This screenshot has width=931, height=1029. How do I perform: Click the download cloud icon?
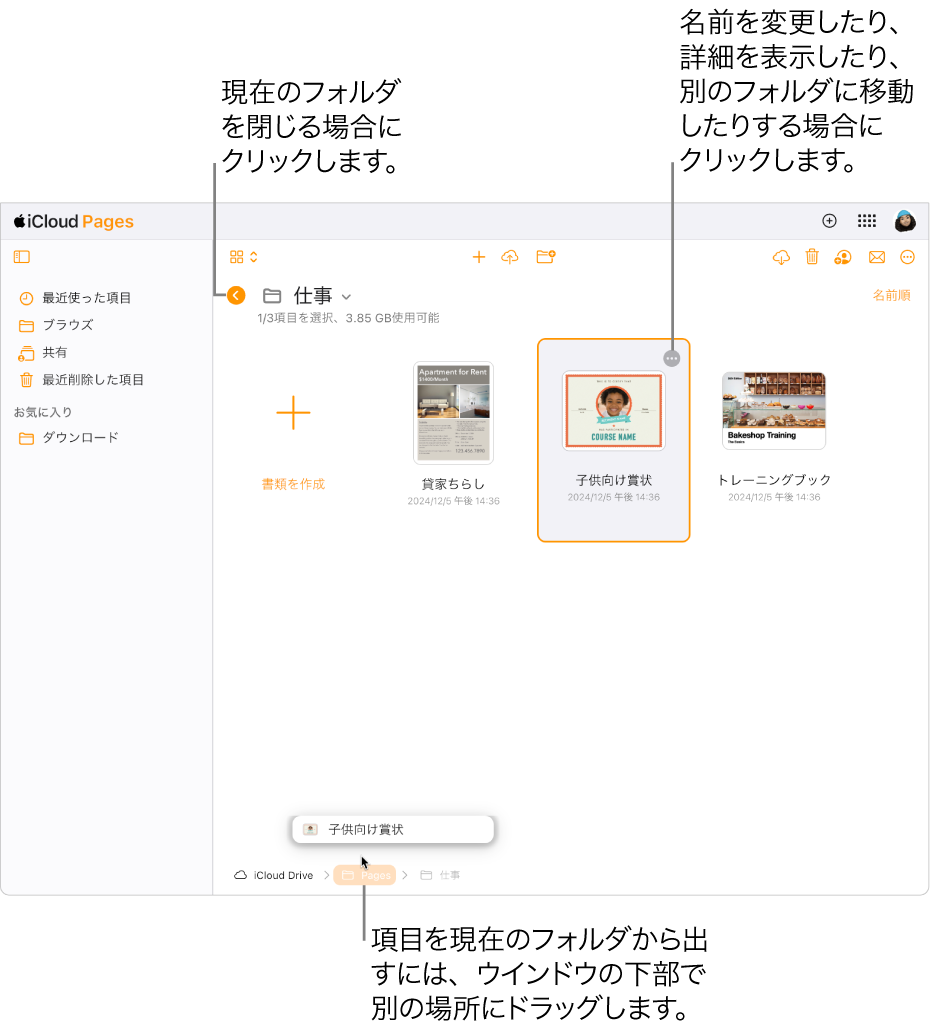781,257
